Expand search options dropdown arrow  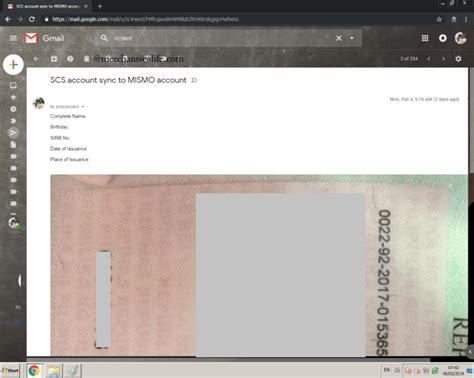tap(352, 38)
